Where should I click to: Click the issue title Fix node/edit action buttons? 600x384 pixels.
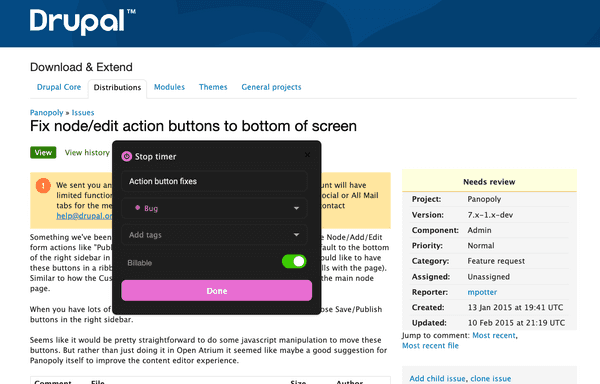193,126
